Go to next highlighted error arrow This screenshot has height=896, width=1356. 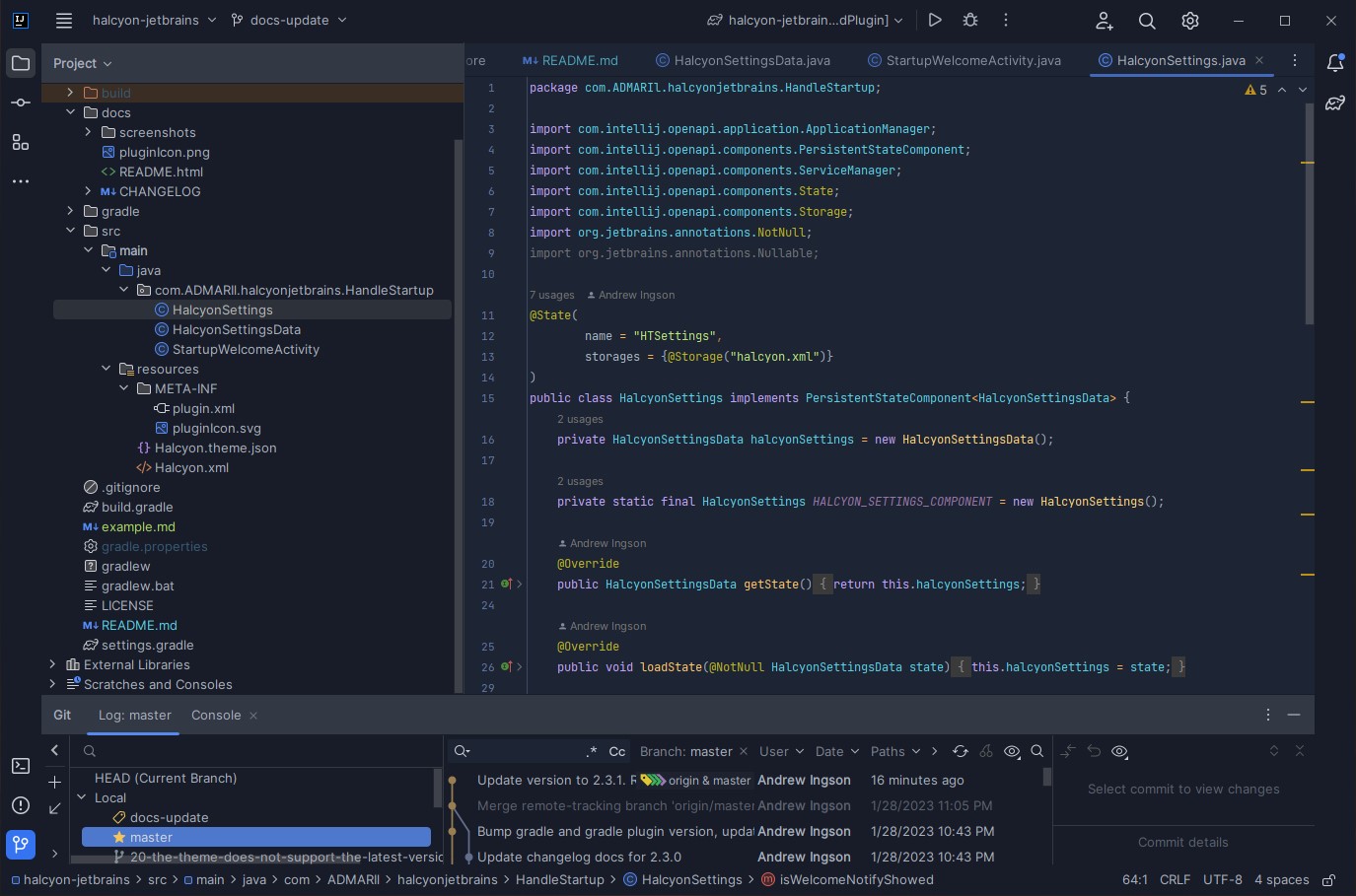[1303, 90]
